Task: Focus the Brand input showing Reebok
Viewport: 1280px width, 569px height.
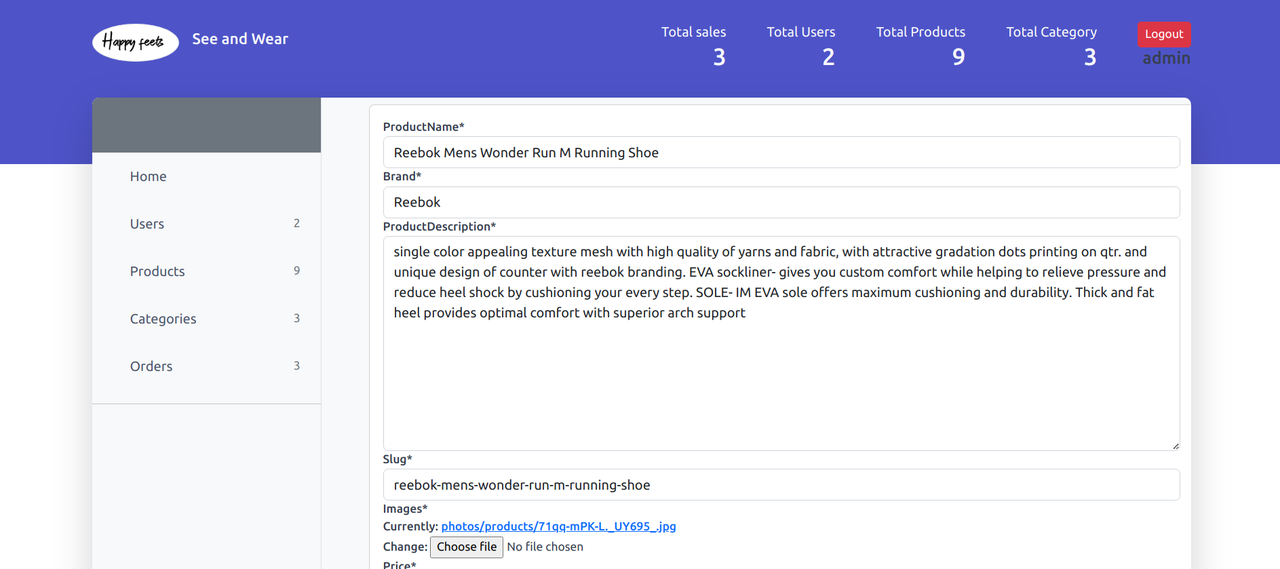Action: click(x=781, y=202)
